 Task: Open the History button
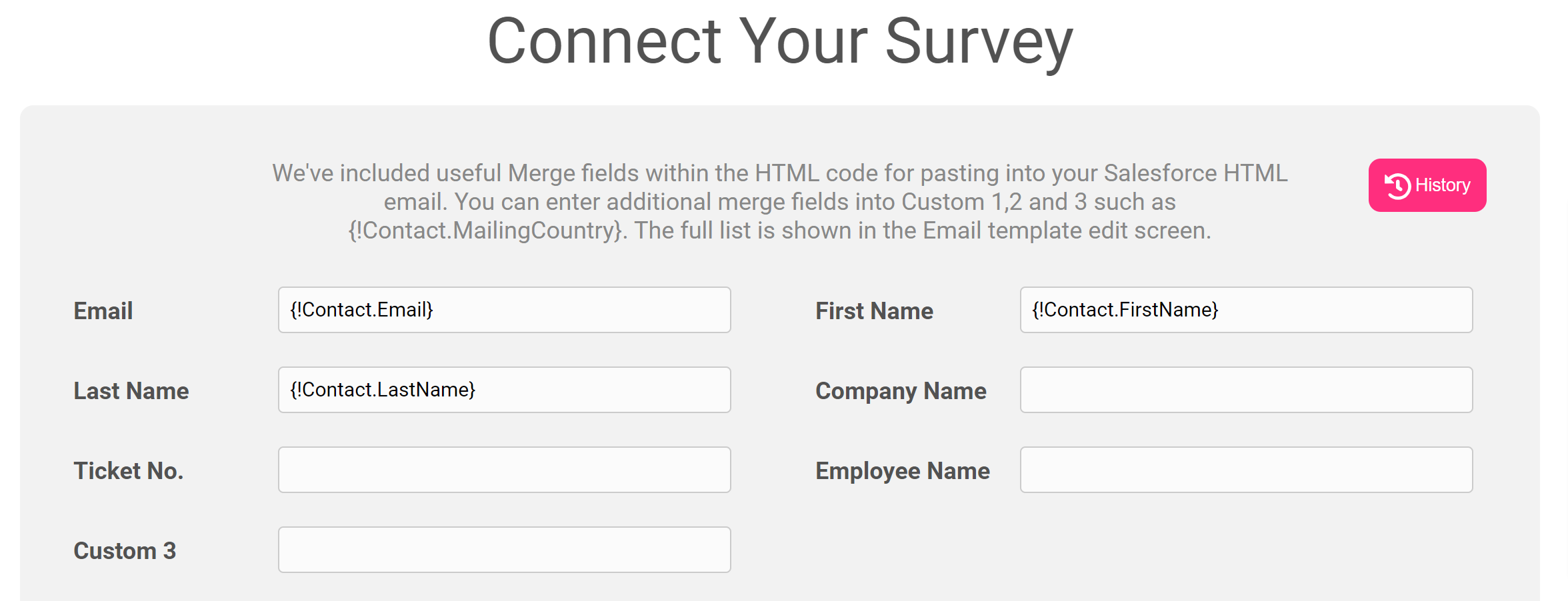click(x=1427, y=185)
